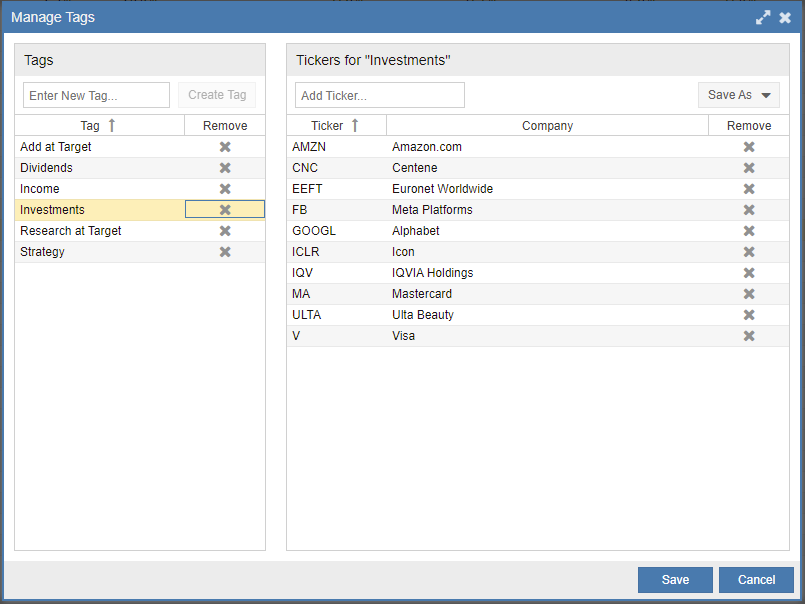The image size is (805, 604).
Task: Click the Alphabet company cell
Action: point(547,231)
